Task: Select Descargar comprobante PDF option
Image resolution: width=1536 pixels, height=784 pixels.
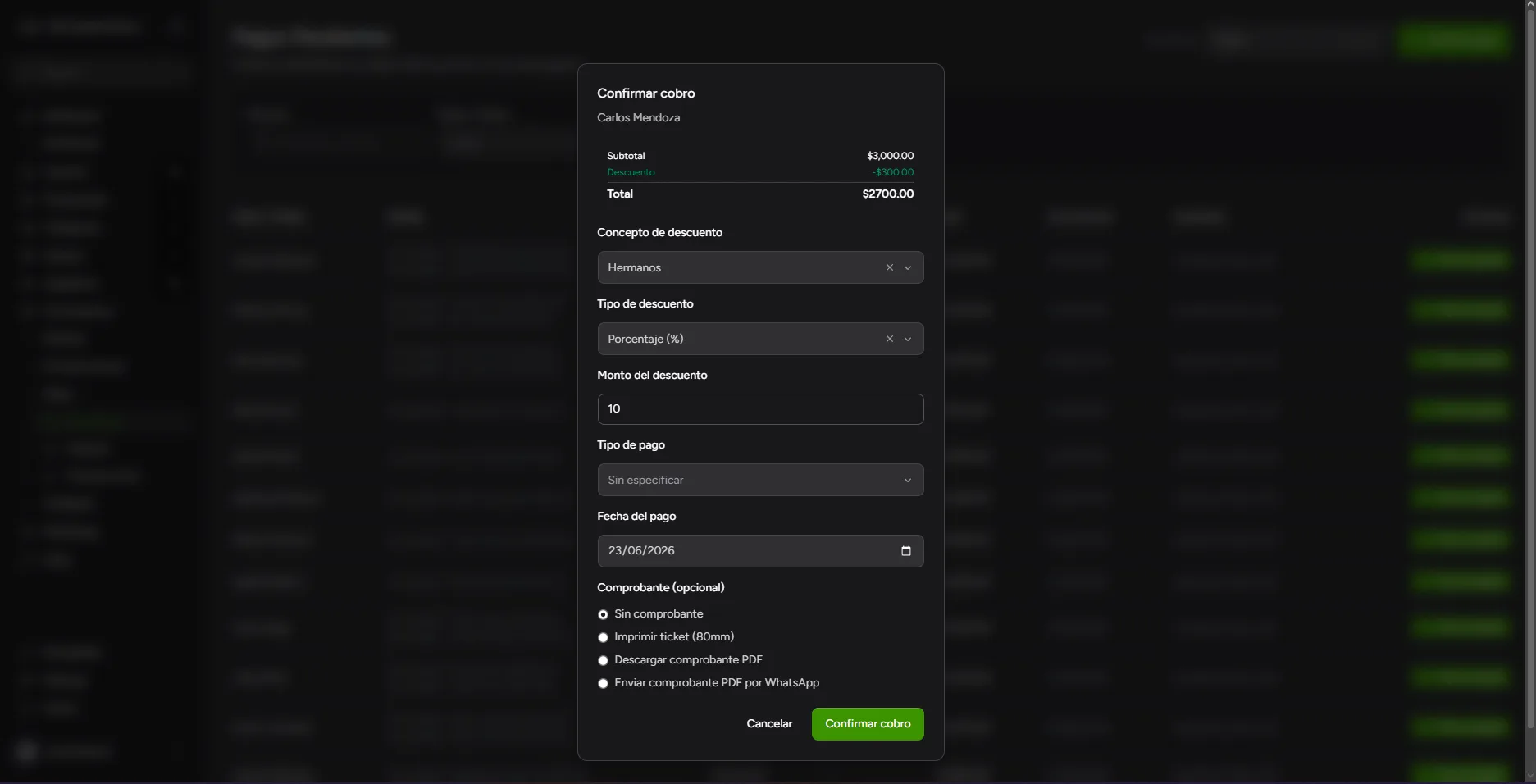Action: (x=603, y=660)
